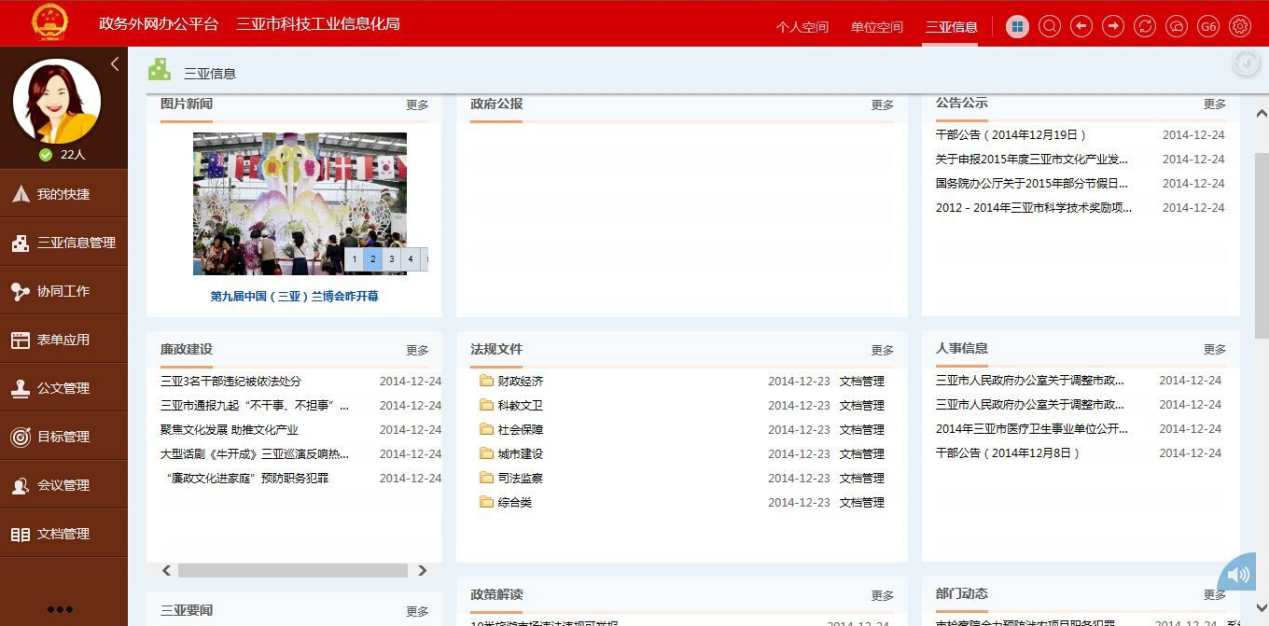Image resolution: width=1269 pixels, height=626 pixels.
Task: Select slide 3 in the photo news carousel
Action: [x=392, y=259]
